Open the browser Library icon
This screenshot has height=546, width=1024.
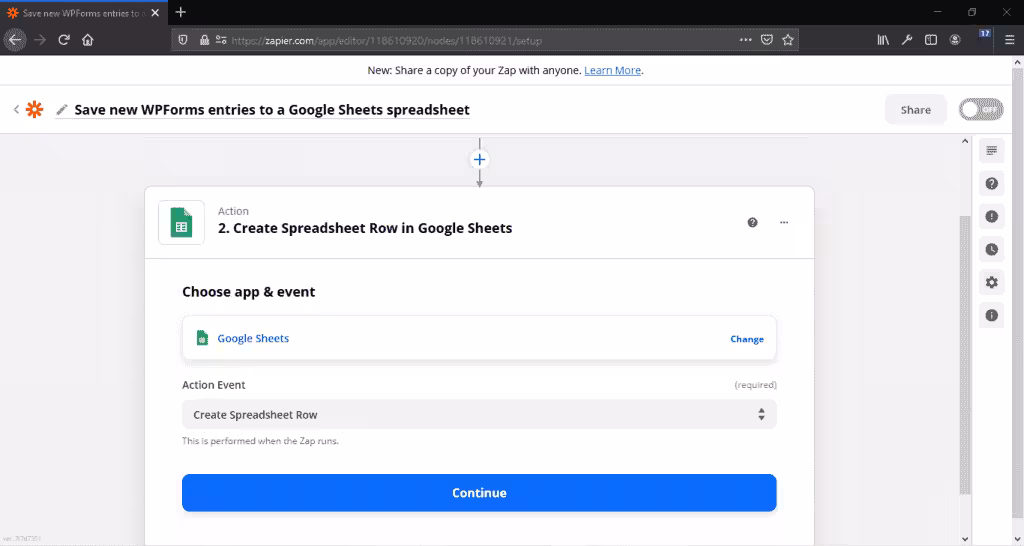click(x=883, y=40)
